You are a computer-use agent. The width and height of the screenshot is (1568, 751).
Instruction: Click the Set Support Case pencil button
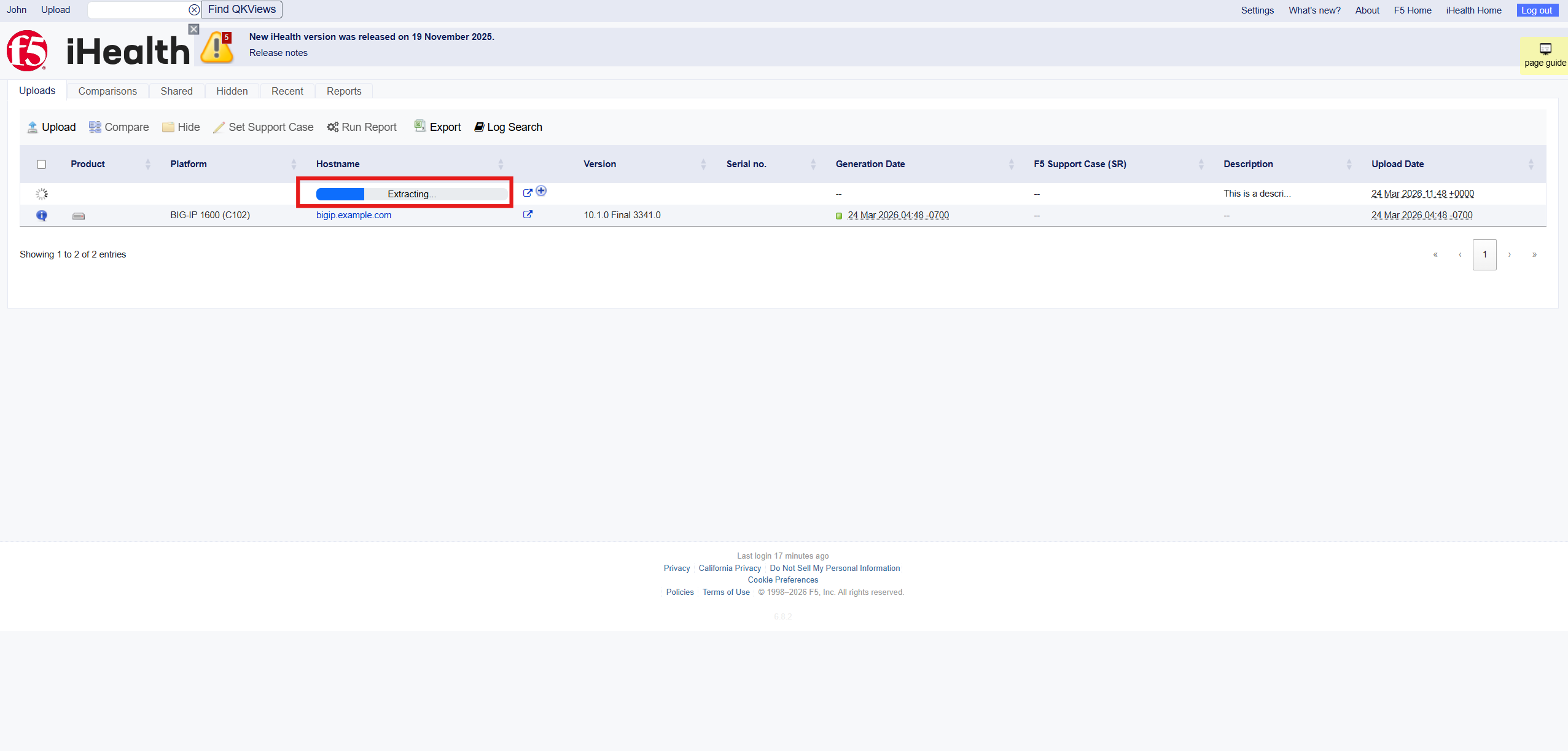tap(263, 127)
